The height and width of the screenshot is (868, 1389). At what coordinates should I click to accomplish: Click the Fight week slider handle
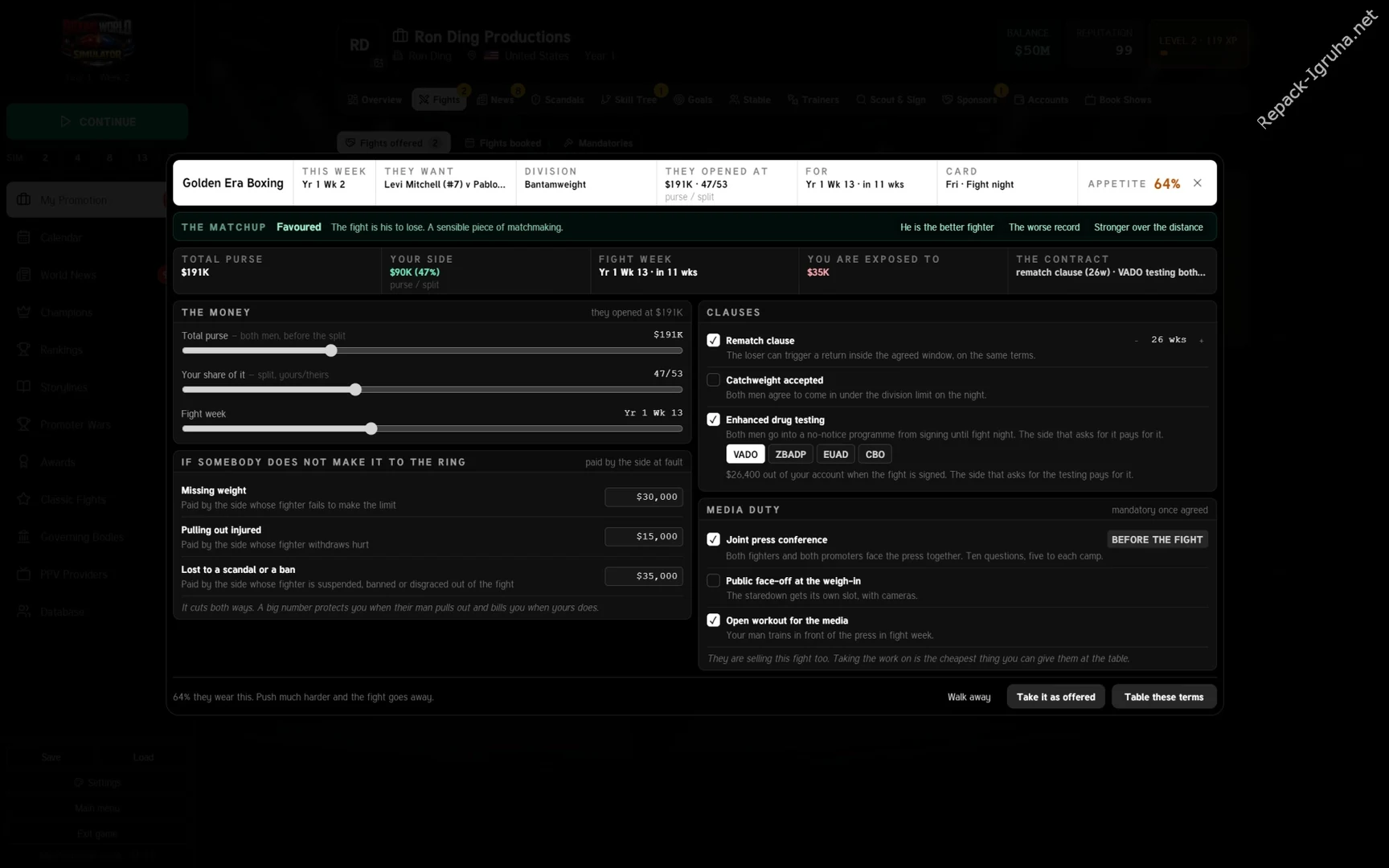pos(371,428)
